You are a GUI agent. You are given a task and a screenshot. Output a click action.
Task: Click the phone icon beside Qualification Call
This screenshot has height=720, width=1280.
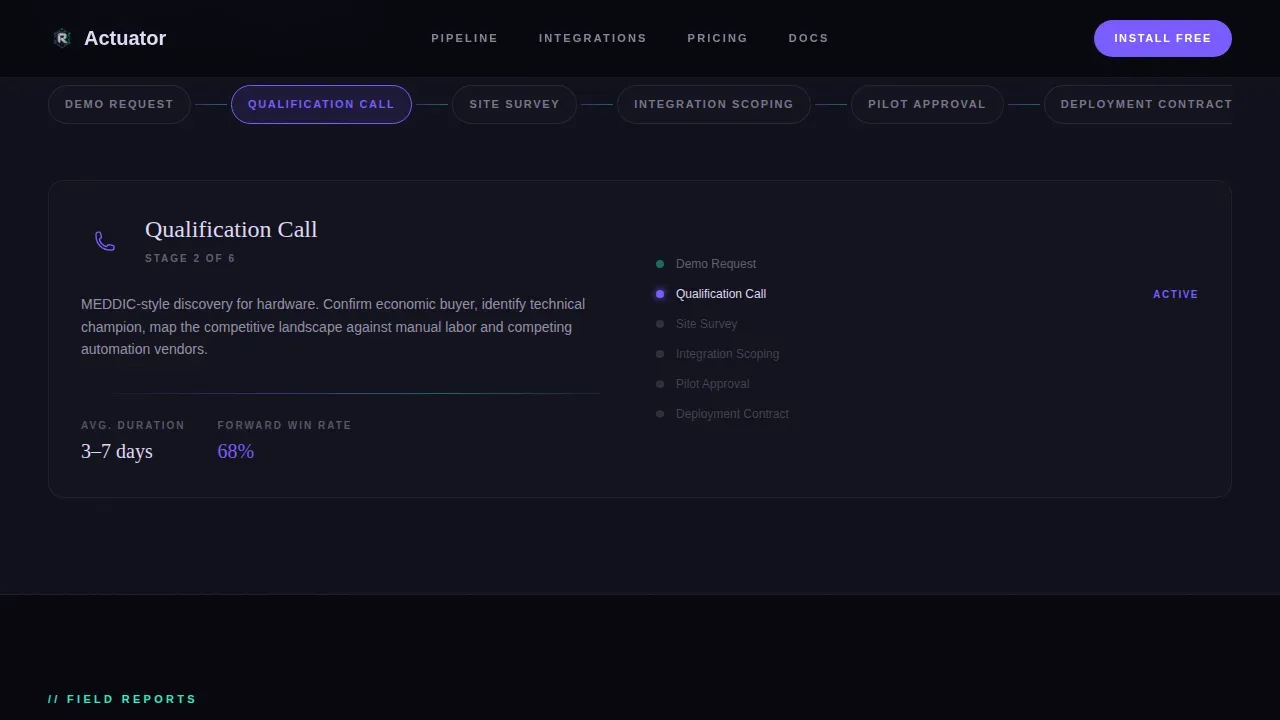tap(105, 241)
